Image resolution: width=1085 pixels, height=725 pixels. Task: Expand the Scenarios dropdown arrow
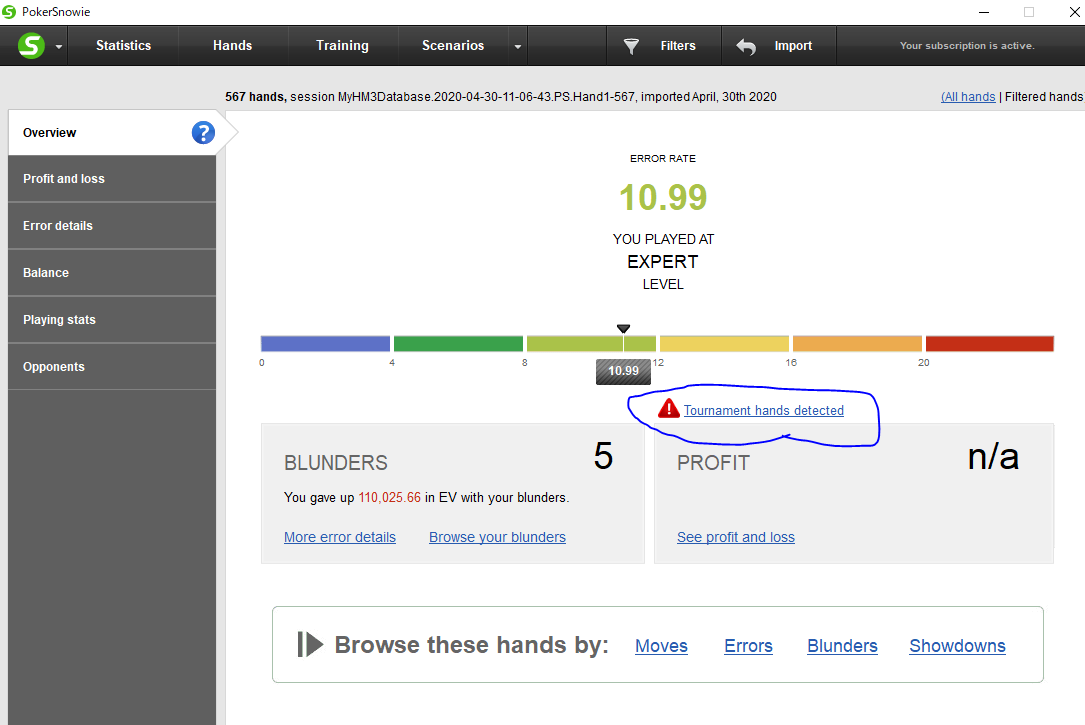[x=518, y=46]
